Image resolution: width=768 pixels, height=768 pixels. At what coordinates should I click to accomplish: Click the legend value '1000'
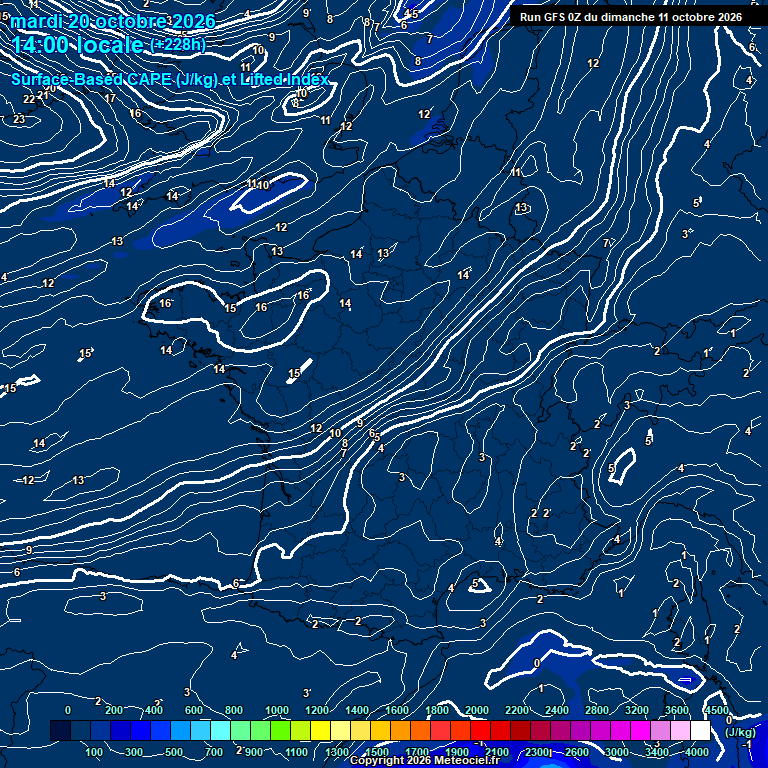(277, 710)
